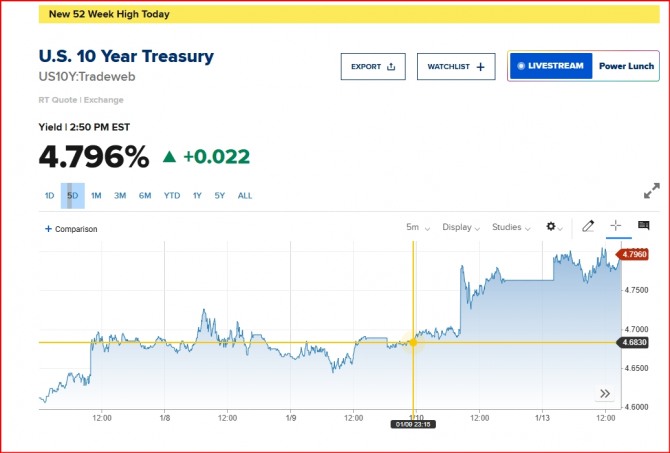Toggle the crosshair cursor tool
The width and height of the screenshot is (670, 453).
pos(616,227)
